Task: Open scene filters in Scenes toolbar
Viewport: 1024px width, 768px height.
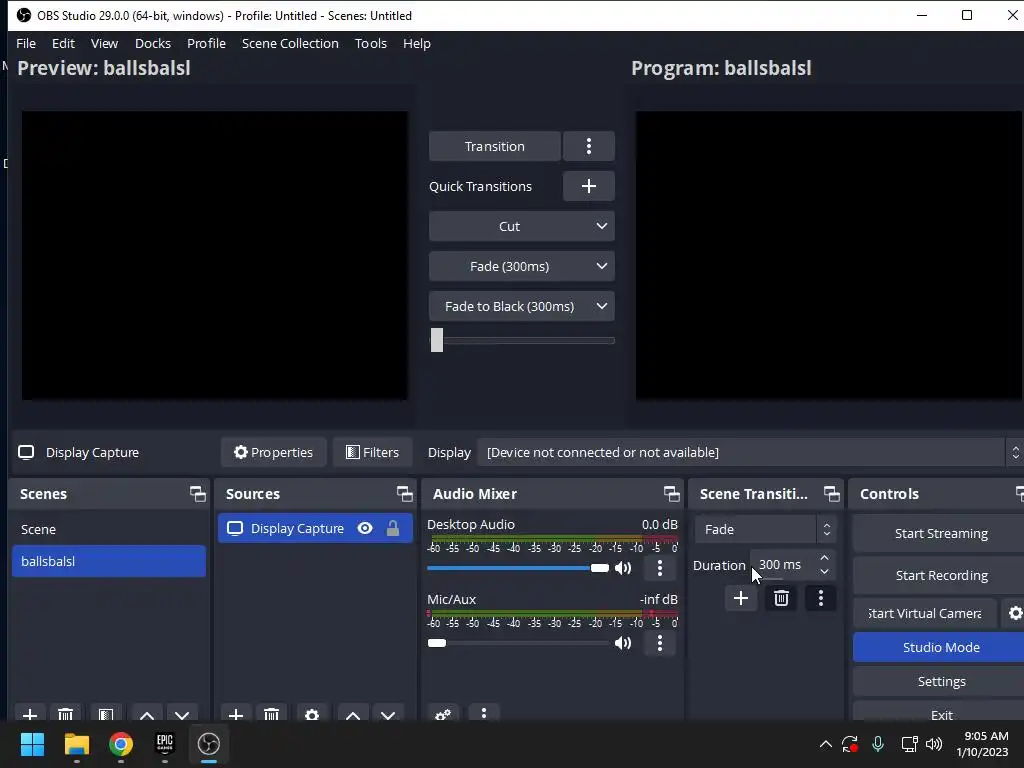Action: click(x=106, y=714)
